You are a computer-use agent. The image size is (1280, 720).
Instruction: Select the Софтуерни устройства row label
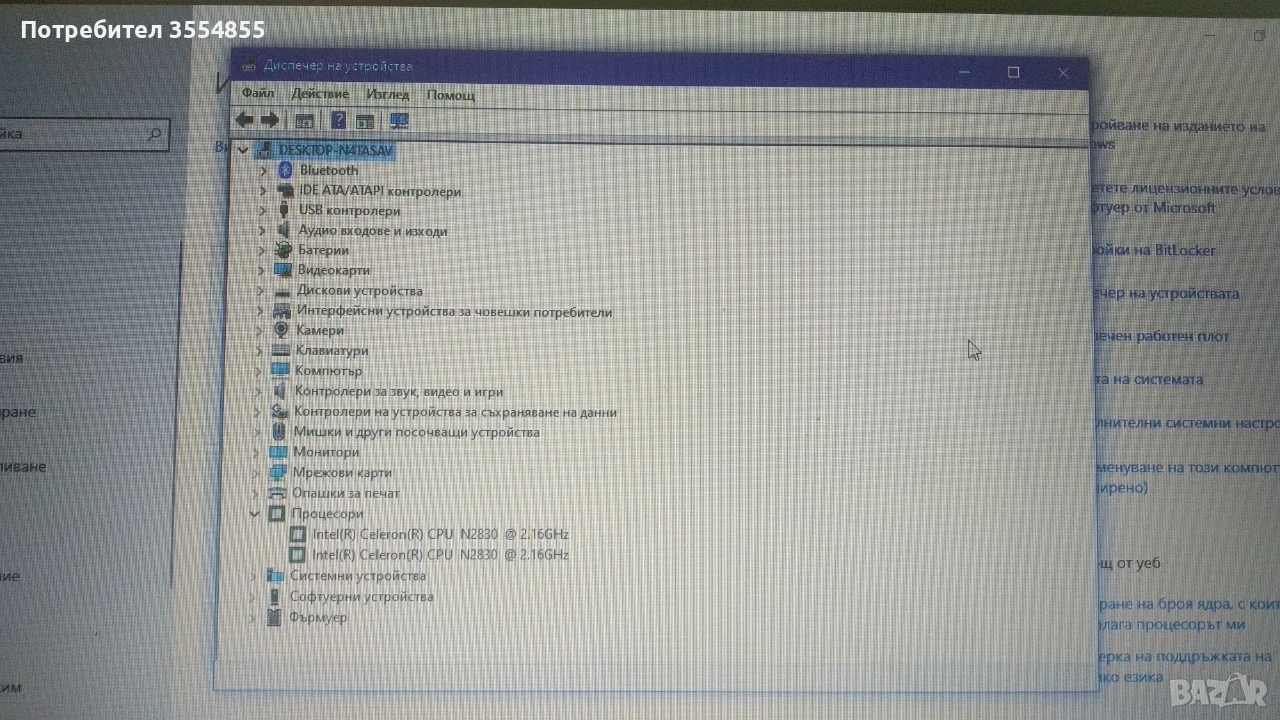pyautogui.click(x=362, y=597)
